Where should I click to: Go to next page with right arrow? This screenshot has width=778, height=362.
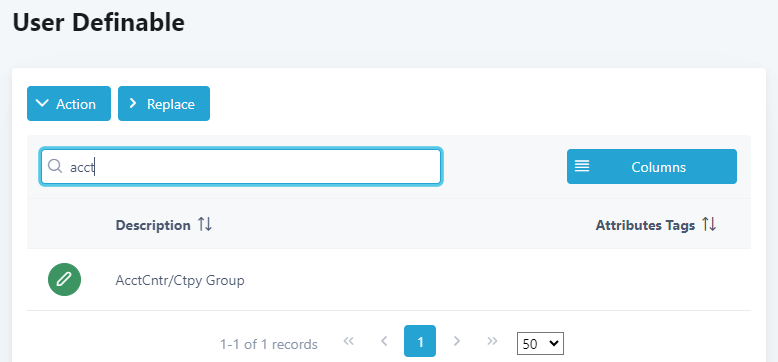457,341
